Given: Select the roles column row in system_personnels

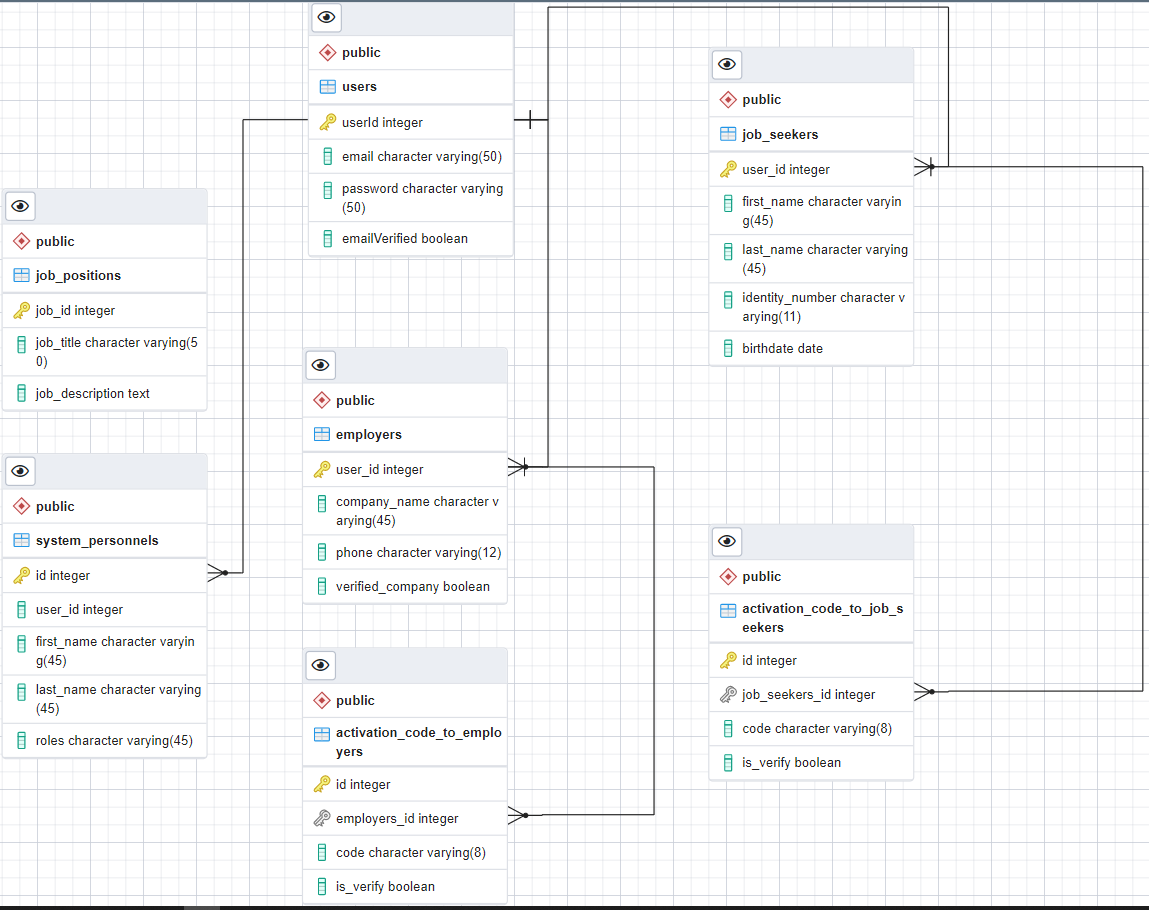Looking at the screenshot, I should (x=103, y=740).
